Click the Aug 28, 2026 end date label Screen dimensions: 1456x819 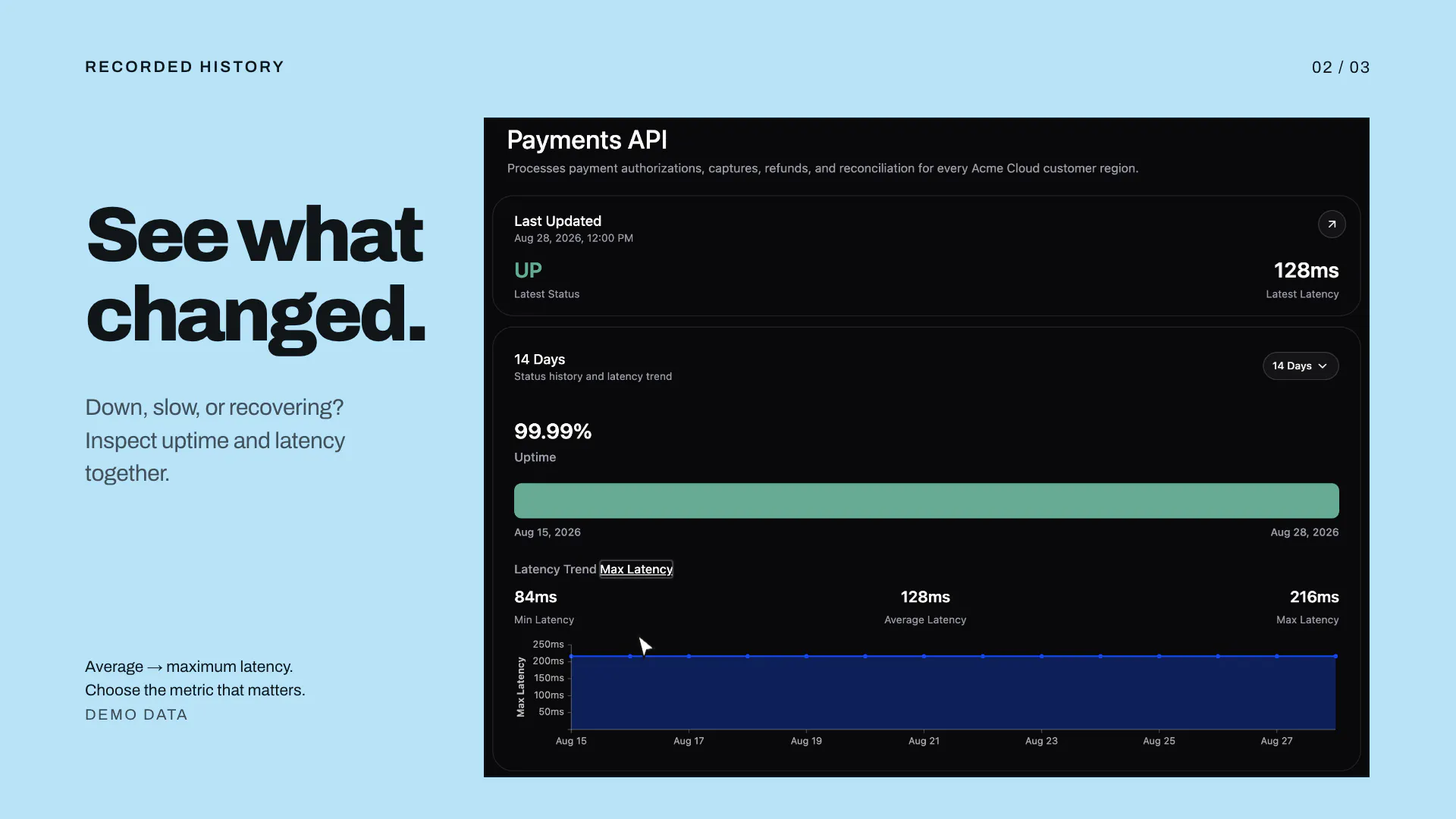coord(1304,532)
